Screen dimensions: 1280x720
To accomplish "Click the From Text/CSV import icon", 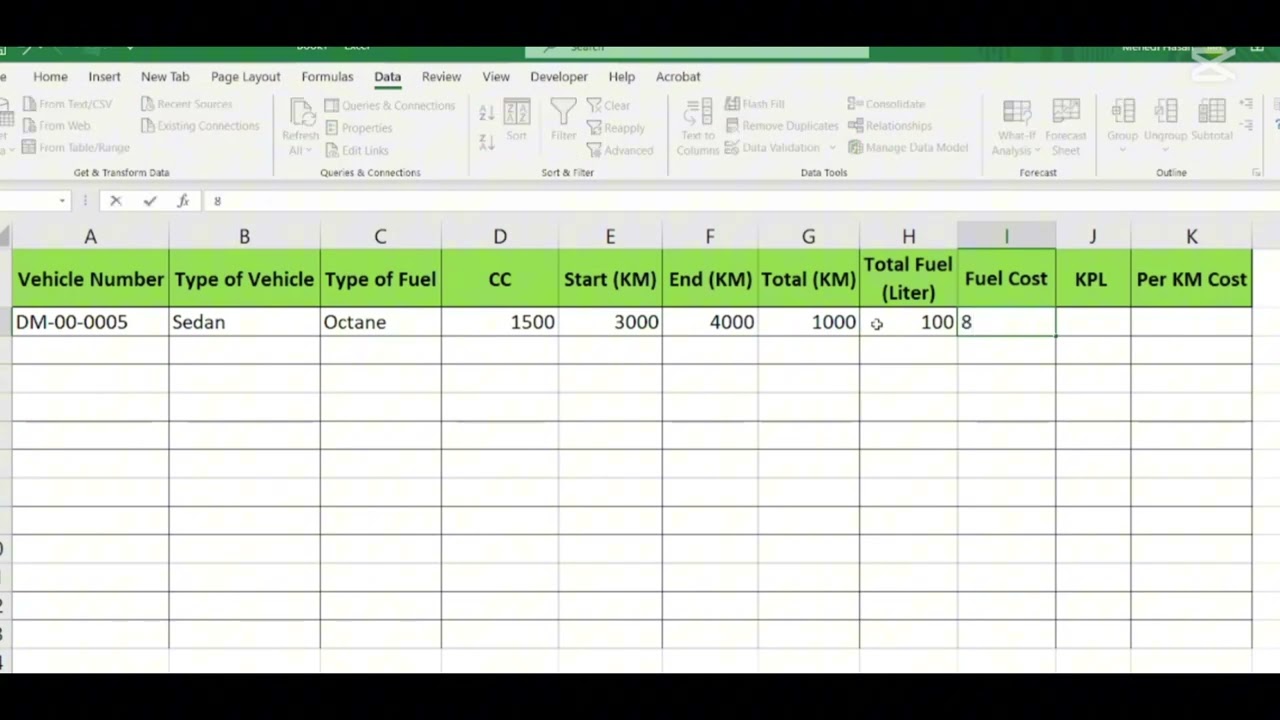I will coord(30,104).
